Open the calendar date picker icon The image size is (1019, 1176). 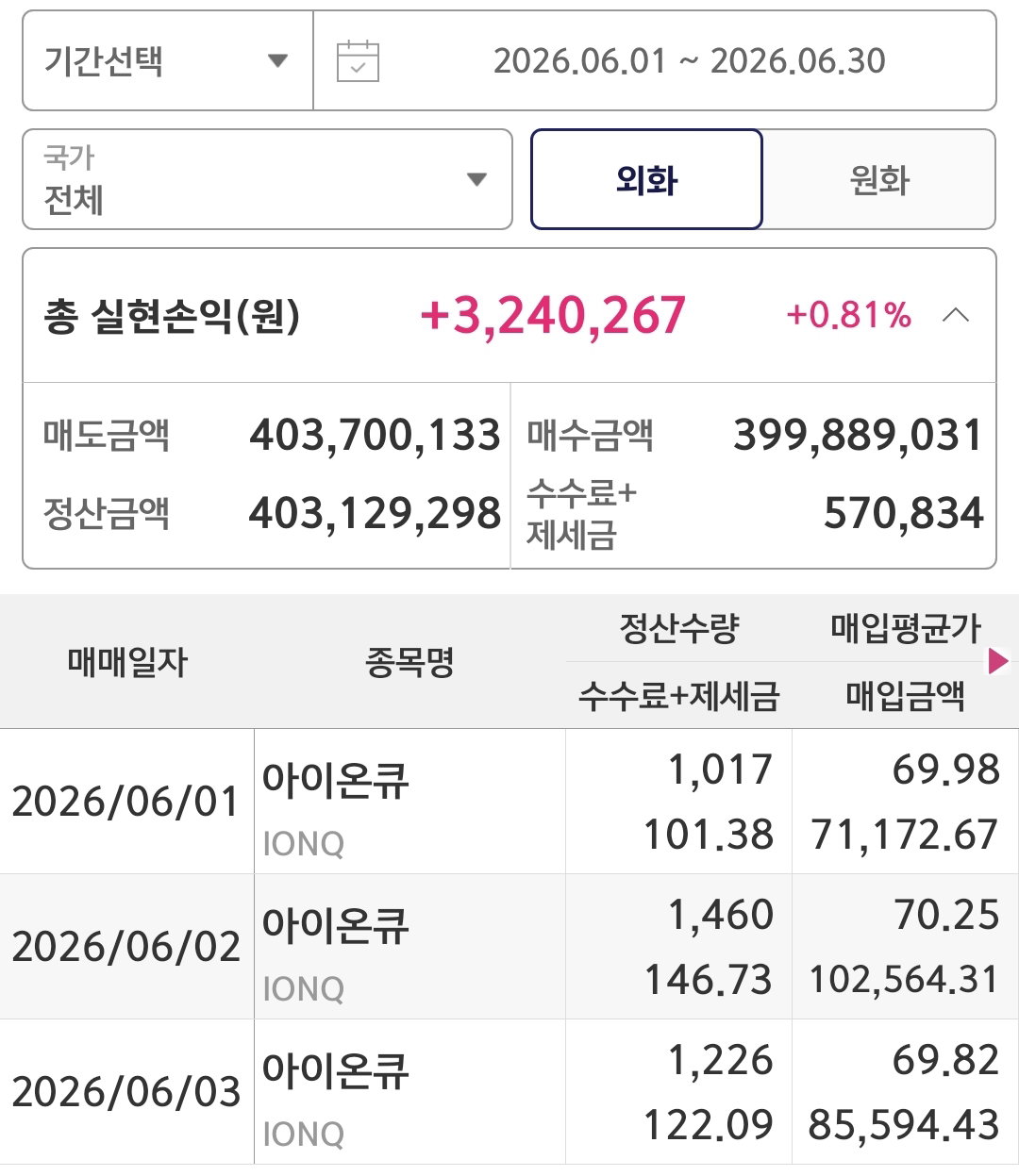click(358, 61)
